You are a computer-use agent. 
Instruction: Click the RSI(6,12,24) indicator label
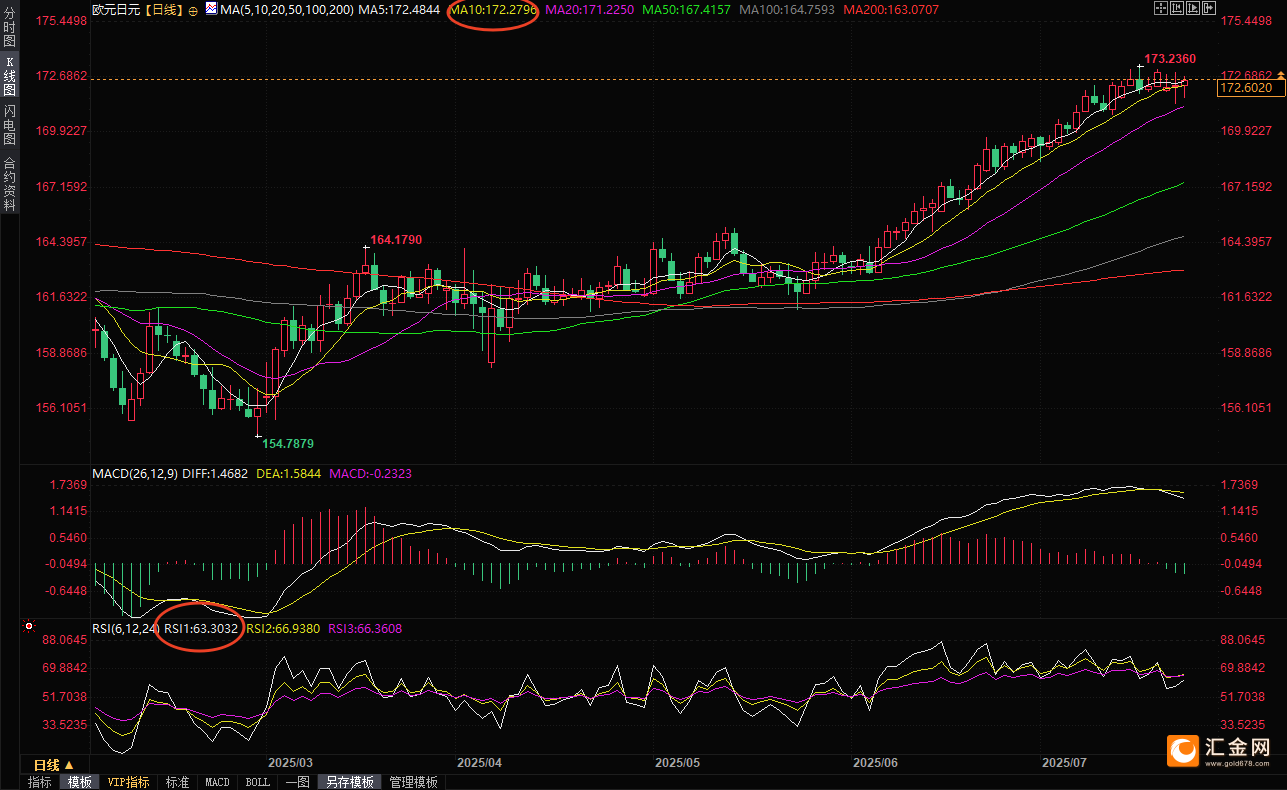(x=125, y=628)
